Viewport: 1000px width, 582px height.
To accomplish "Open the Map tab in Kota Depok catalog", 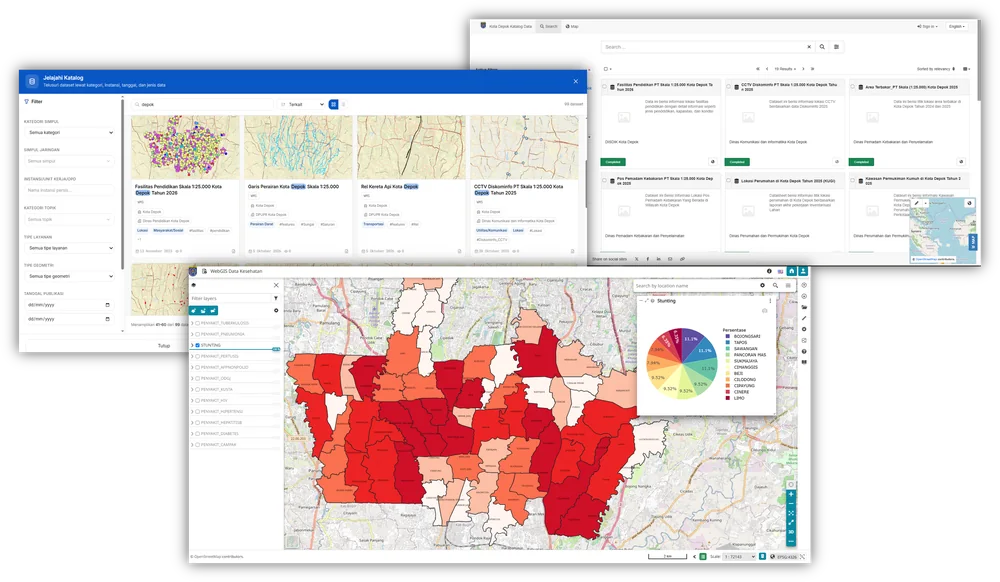I will (x=572, y=27).
